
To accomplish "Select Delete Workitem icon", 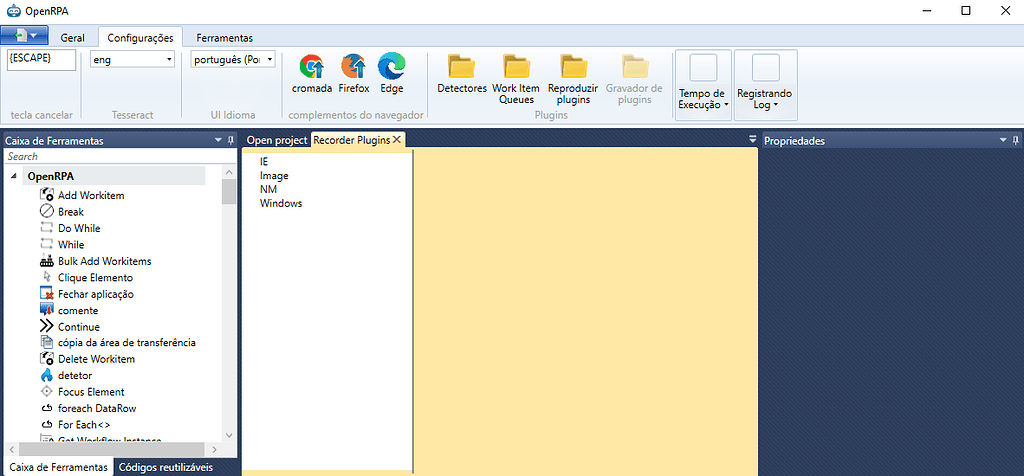I will point(46,358).
